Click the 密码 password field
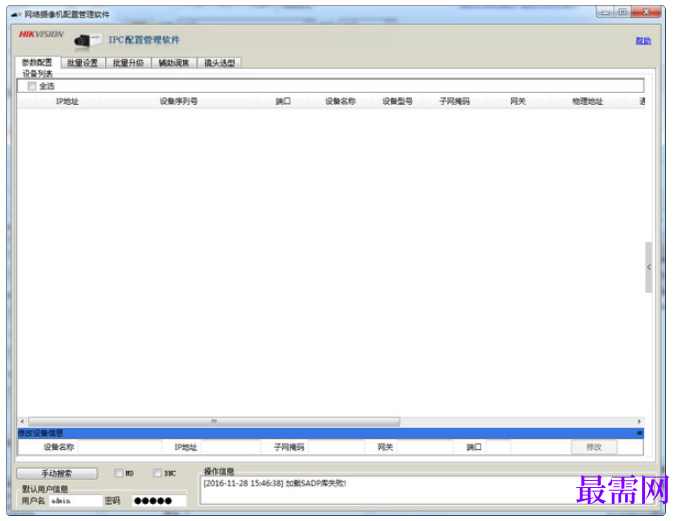The image size is (688, 521). point(159,501)
